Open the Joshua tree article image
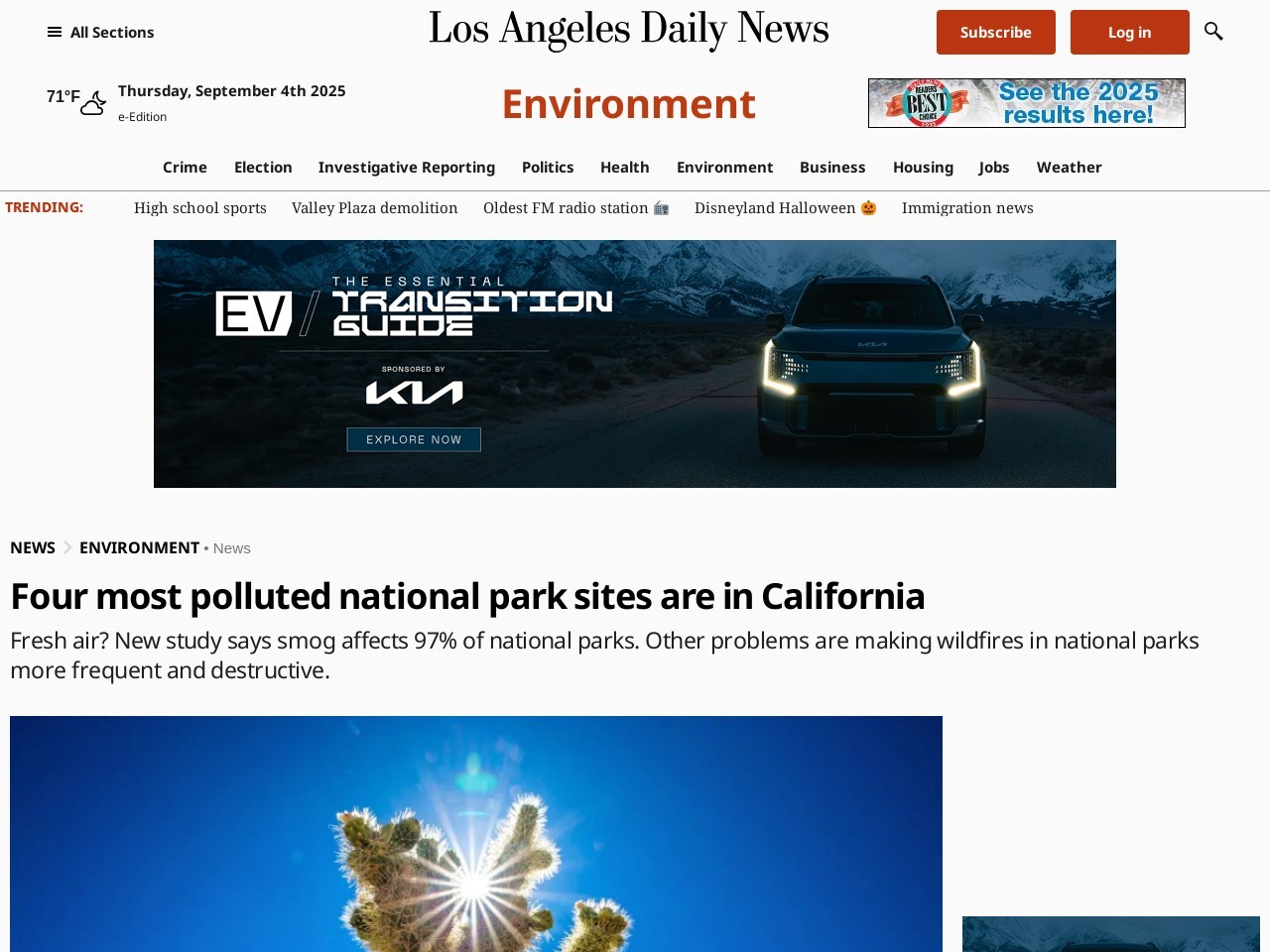 [476, 834]
